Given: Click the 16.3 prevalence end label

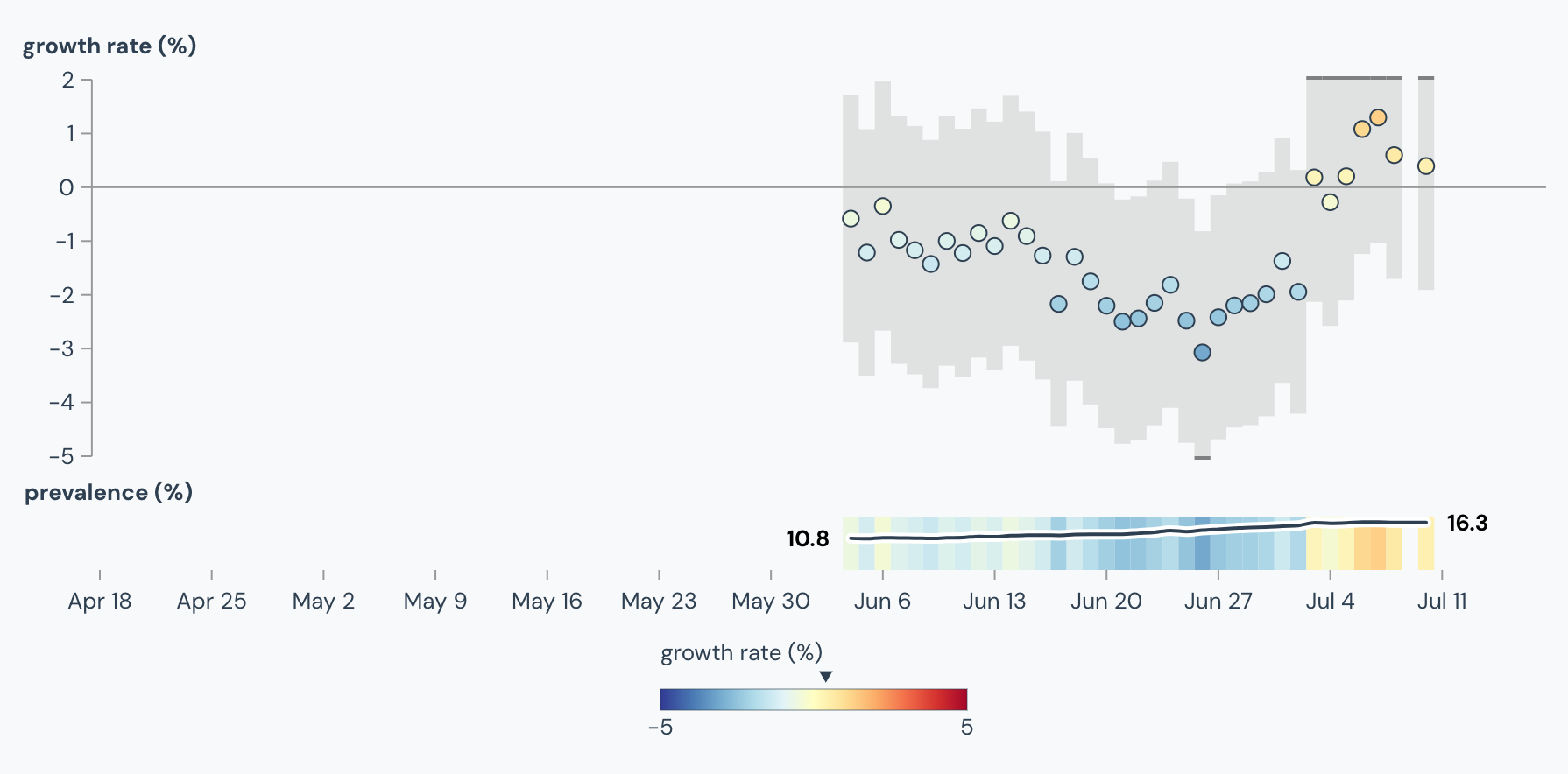Looking at the screenshot, I should click(1466, 524).
